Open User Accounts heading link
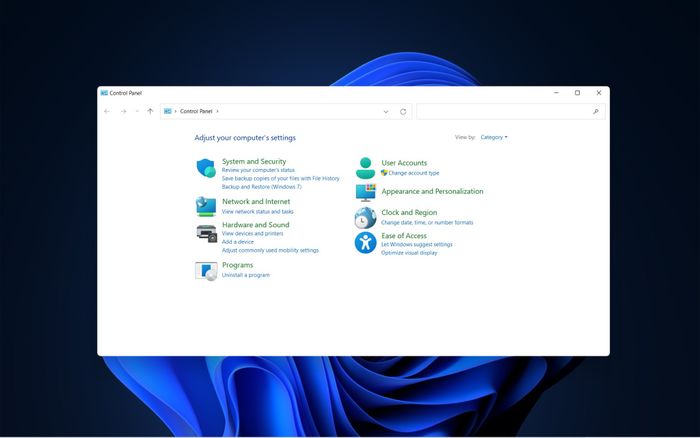 (x=404, y=163)
